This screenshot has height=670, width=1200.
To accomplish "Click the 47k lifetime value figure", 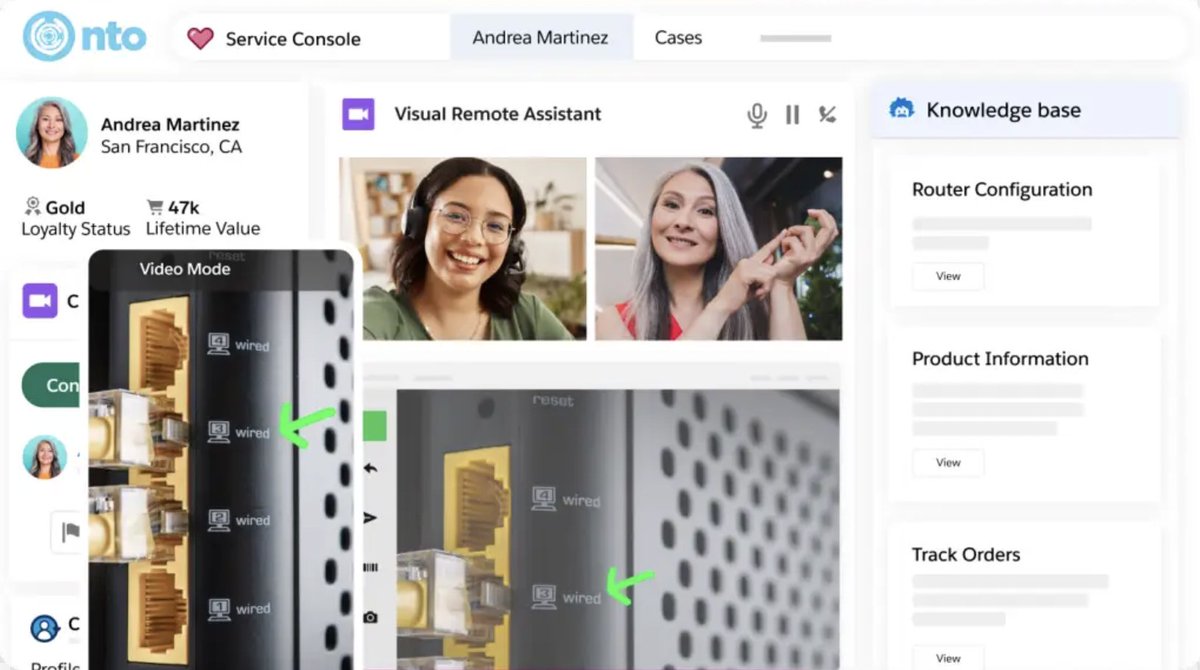I will [184, 207].
